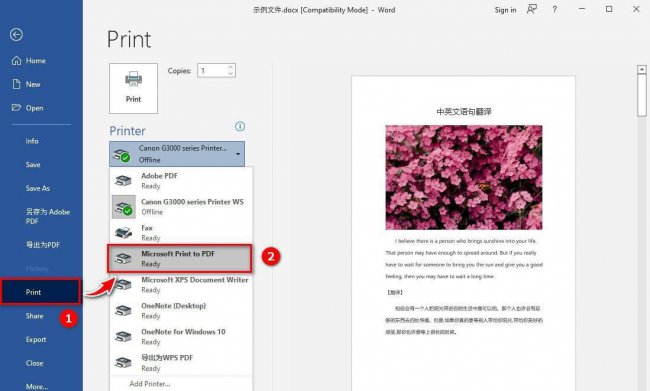Screen dimensions: 650x391
Task: Select Adobe PDF printer entry
Action: click(x=181, y=181)
